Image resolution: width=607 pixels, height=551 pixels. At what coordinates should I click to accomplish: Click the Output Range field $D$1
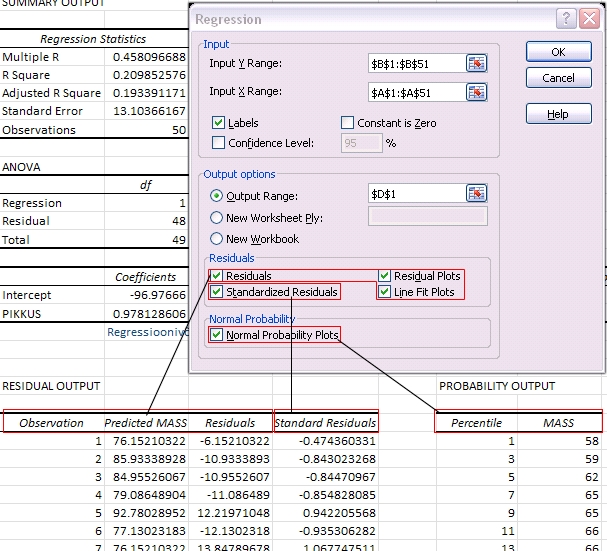(417, 194)
